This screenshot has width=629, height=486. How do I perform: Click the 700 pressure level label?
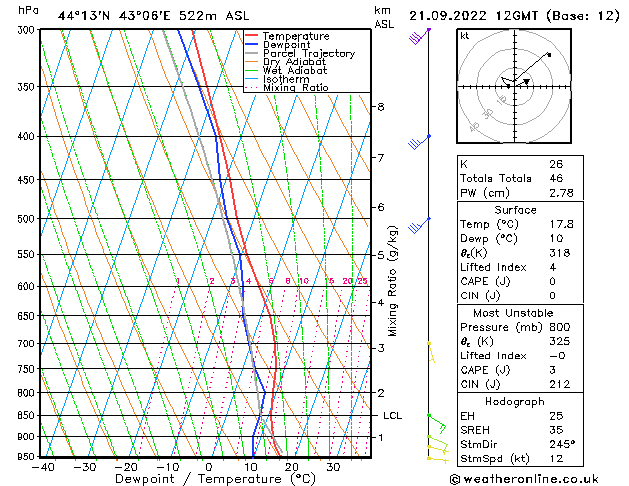[28, 344]
